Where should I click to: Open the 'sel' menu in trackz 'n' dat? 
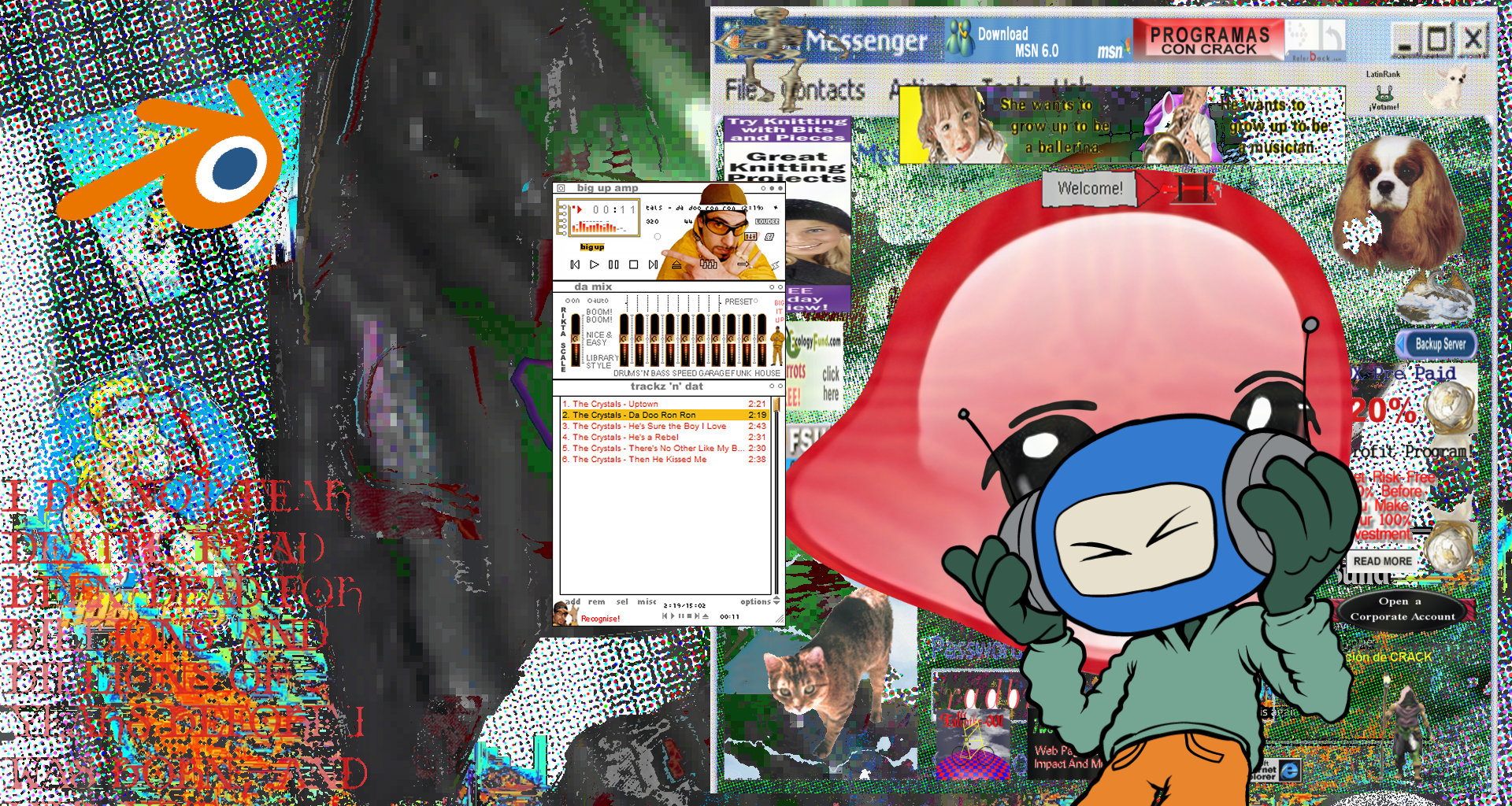coord(622,601)
